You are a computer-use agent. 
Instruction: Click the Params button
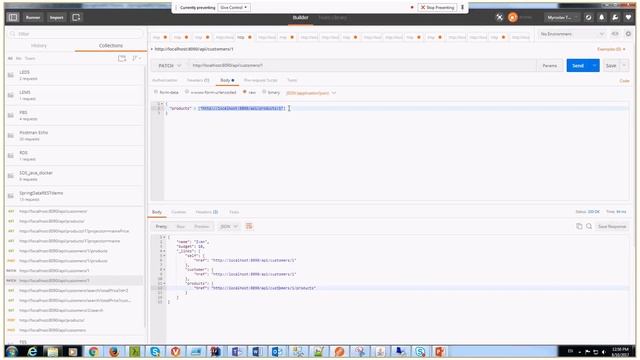(x=550, y=65)
